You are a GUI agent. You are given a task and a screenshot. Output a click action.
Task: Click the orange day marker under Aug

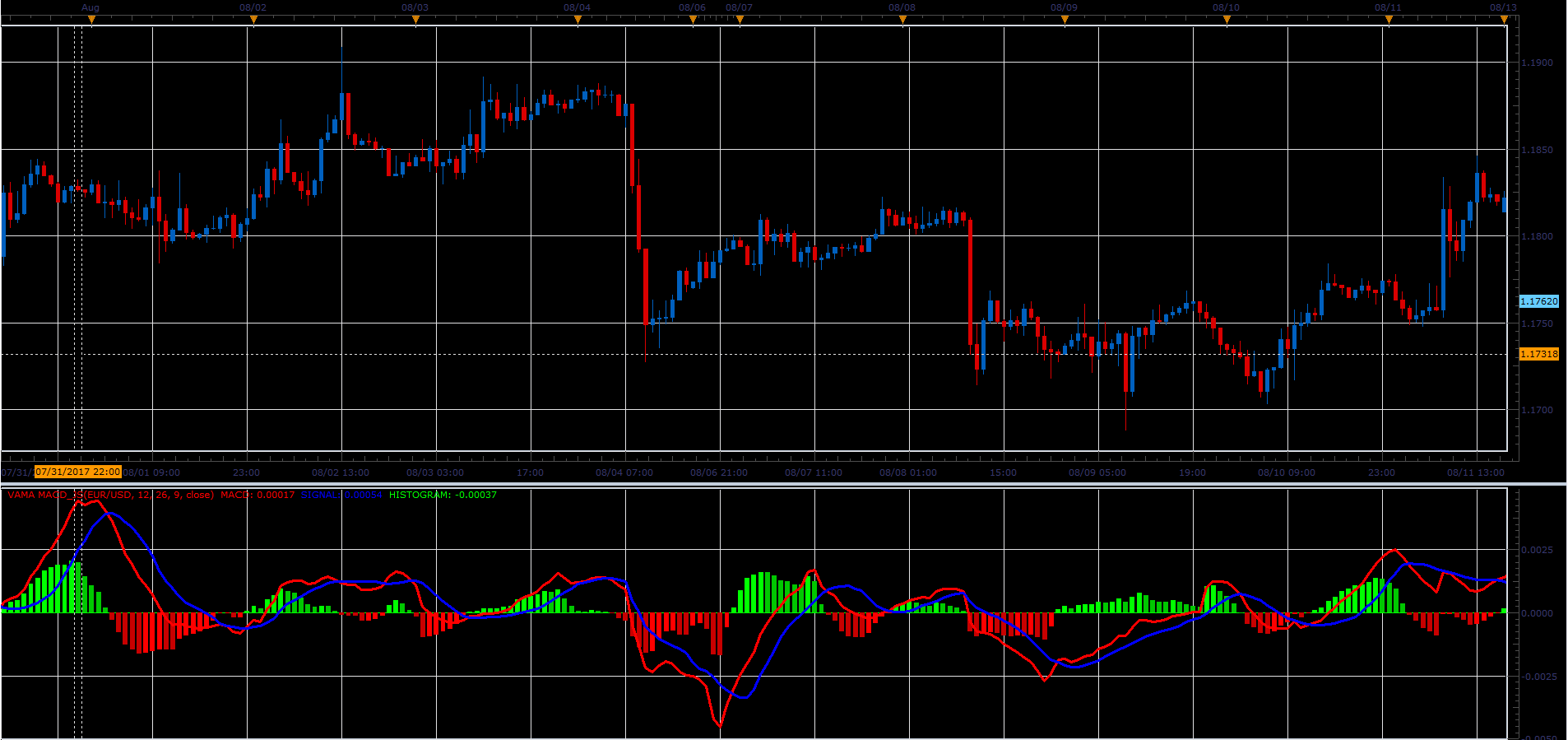(91, 21)
